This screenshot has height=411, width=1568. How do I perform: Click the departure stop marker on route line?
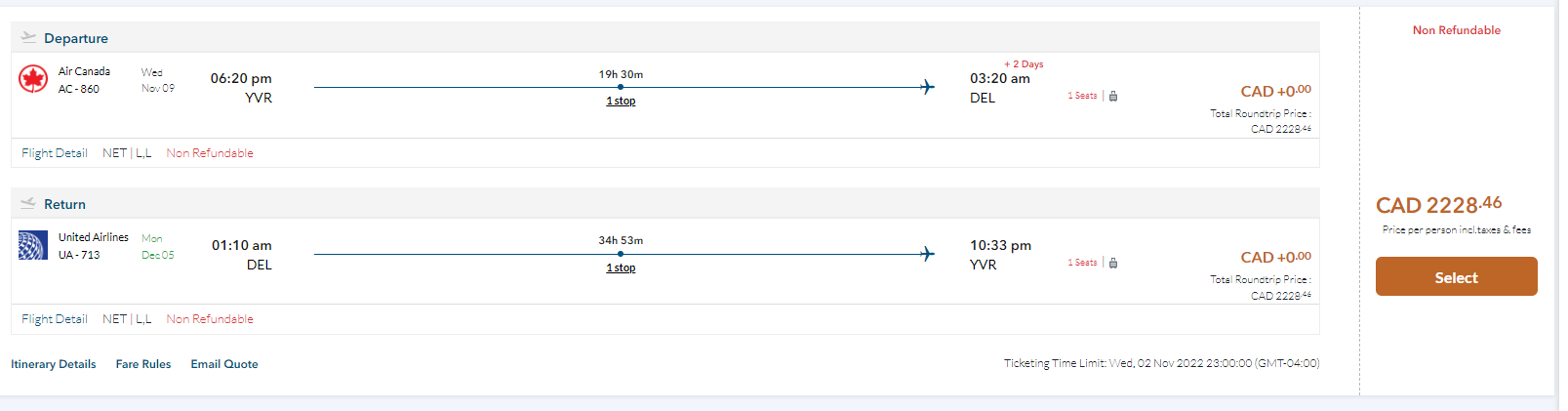[621, 87]
